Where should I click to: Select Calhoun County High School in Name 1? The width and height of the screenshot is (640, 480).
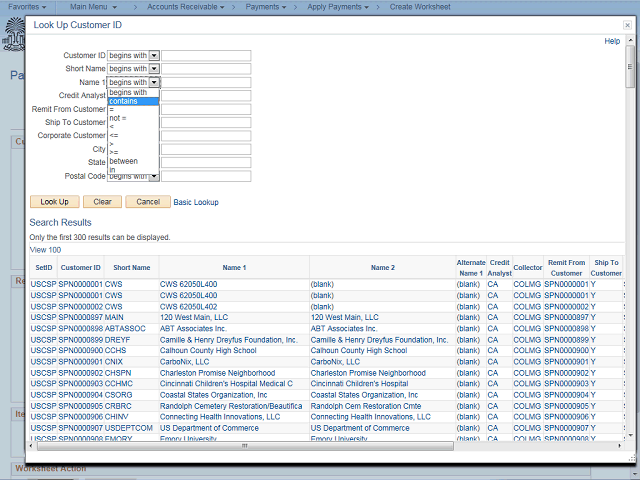pos(208,351)
